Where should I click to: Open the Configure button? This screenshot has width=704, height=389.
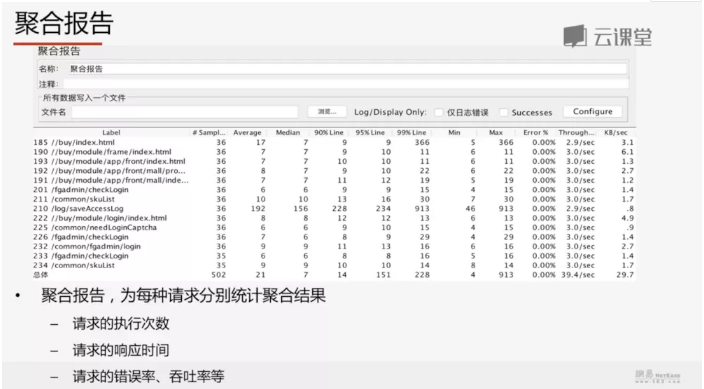(x=592, y=111)
